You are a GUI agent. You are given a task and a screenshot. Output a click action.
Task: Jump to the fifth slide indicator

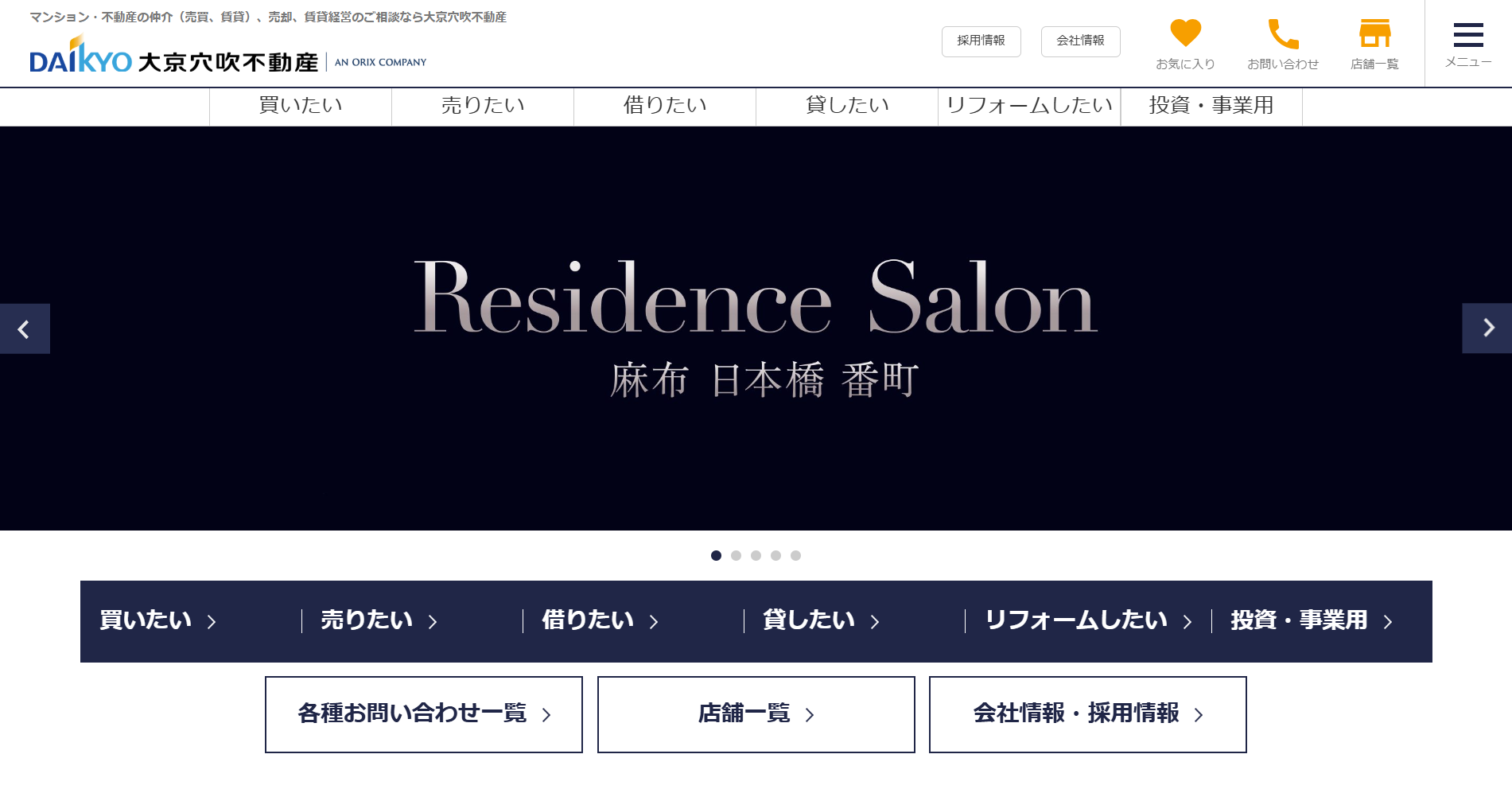[795, 557]
